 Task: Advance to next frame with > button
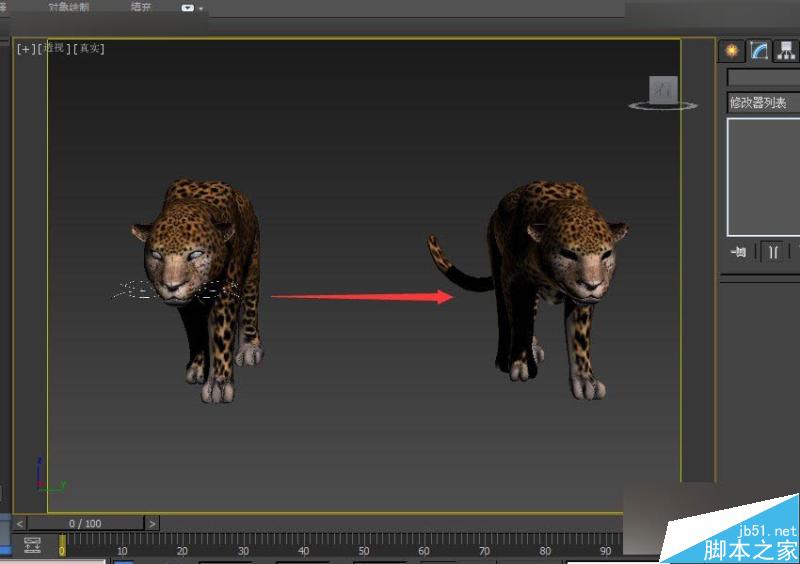coord(152,523)
